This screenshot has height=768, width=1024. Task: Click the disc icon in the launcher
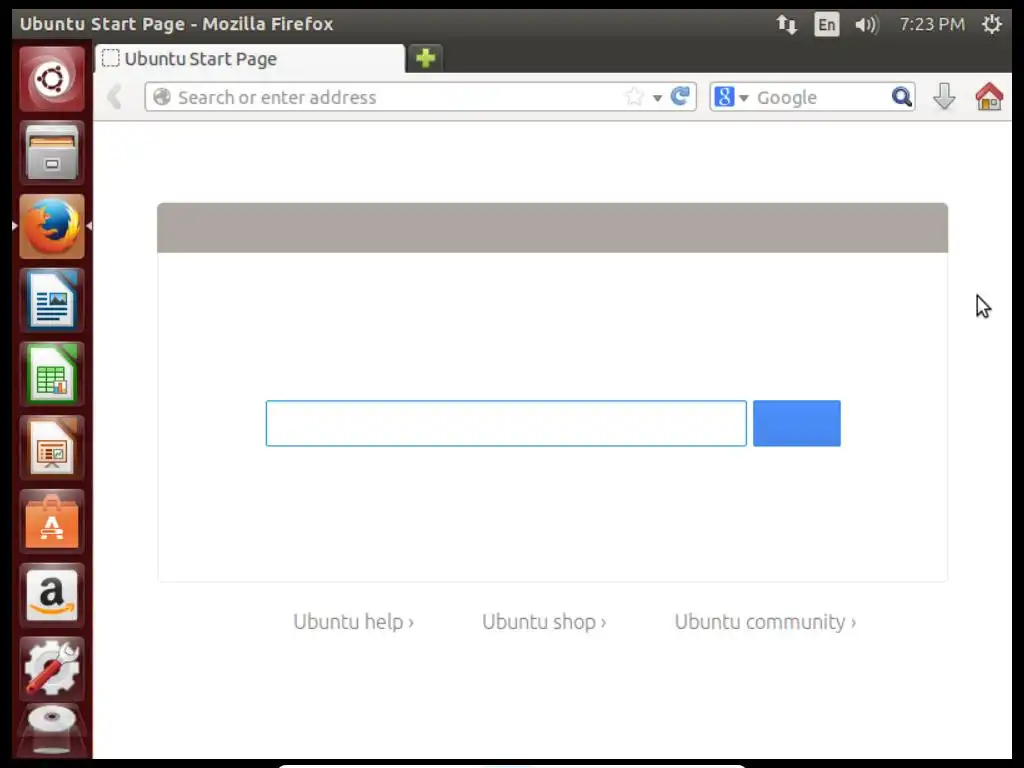point(52,730)
